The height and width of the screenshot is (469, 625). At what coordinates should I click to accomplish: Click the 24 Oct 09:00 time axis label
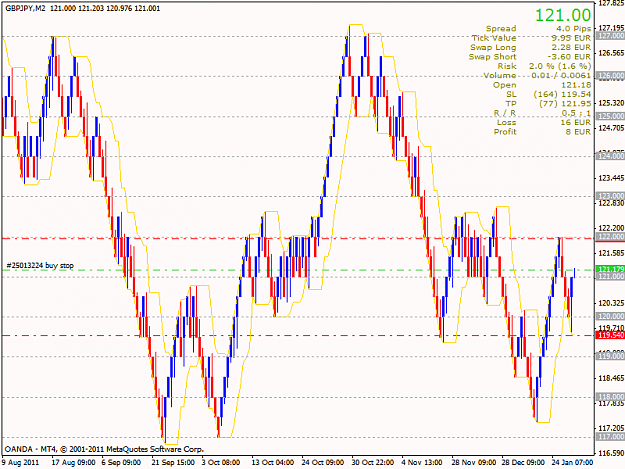coord(323,462)
